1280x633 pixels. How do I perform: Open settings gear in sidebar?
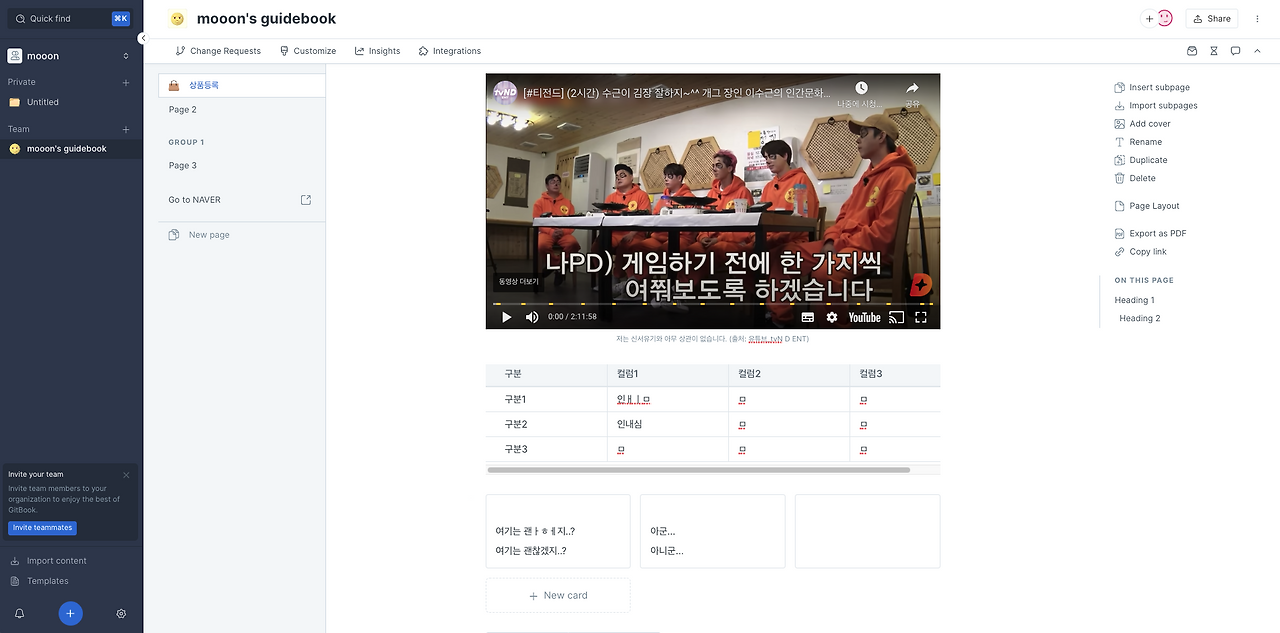121,613
